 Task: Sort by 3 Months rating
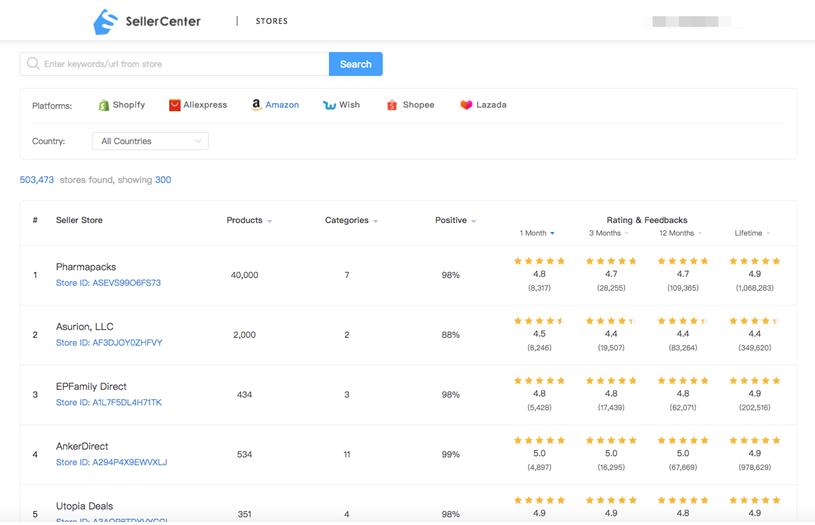609,233
